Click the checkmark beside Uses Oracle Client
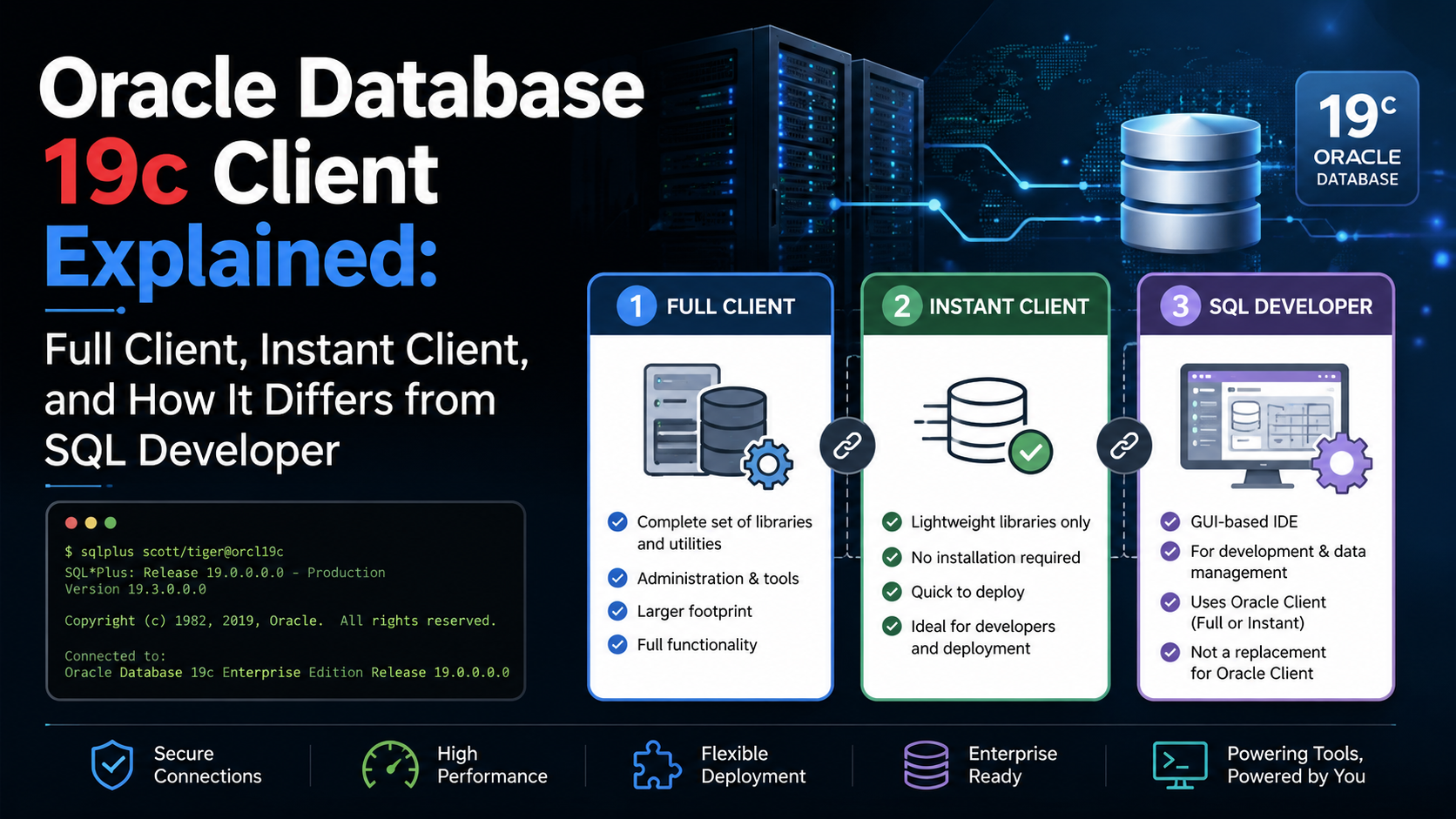 (1170, 601)
